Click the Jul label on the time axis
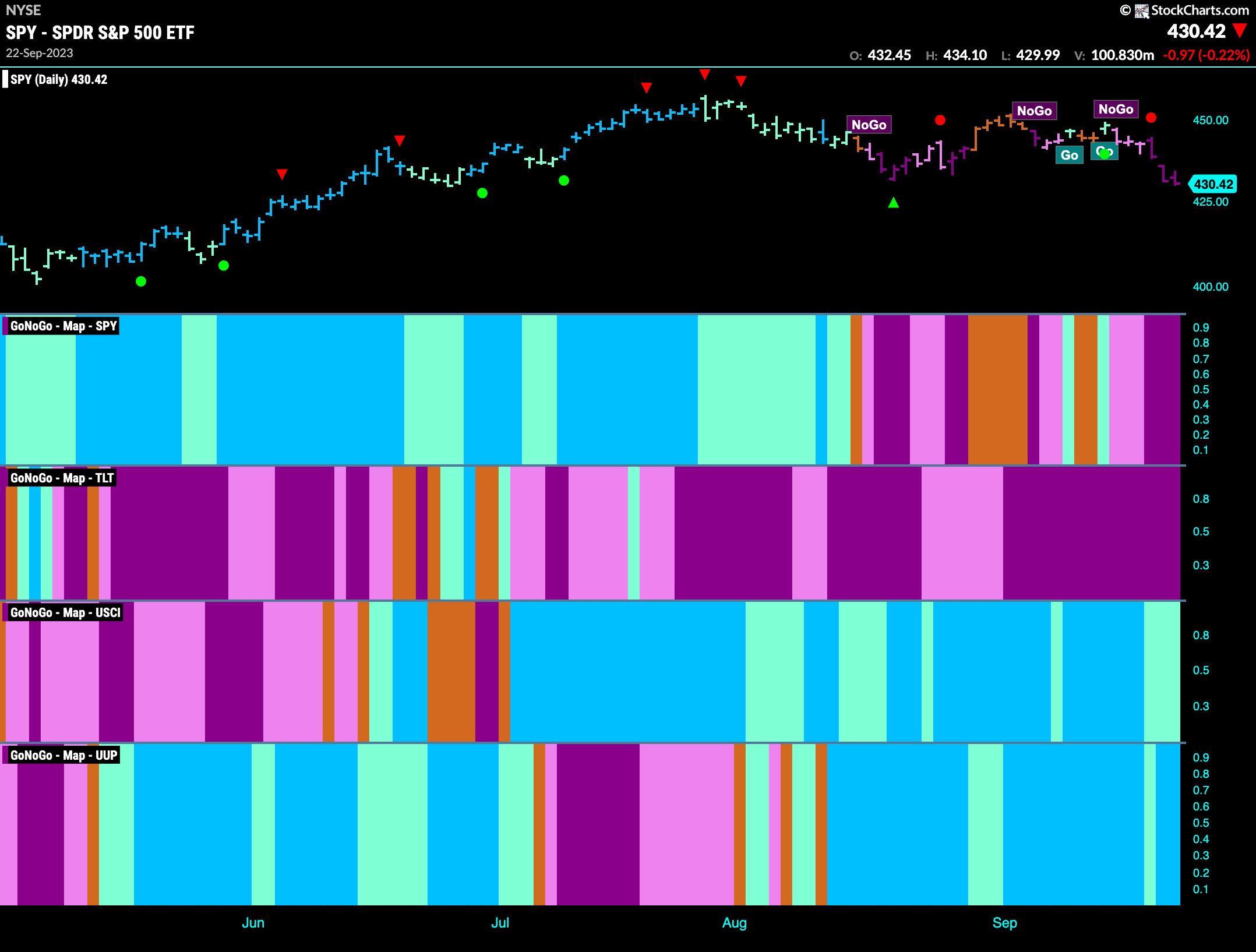 point(500,923)
